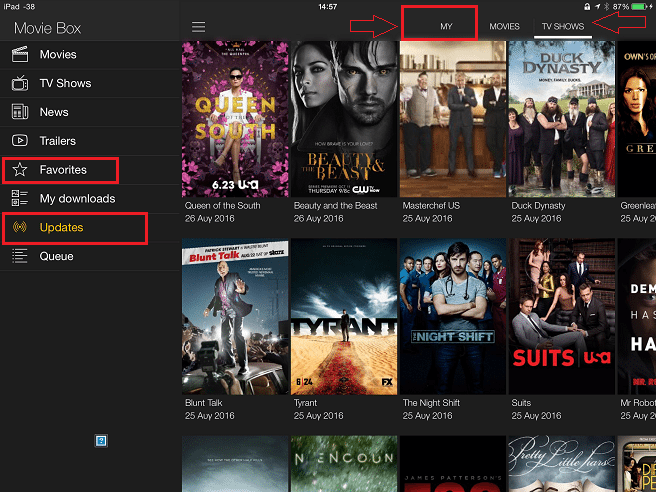Tap the location arrow in status bar
The height and width of the screenshot is (492, 656).
tap(597, 7)
